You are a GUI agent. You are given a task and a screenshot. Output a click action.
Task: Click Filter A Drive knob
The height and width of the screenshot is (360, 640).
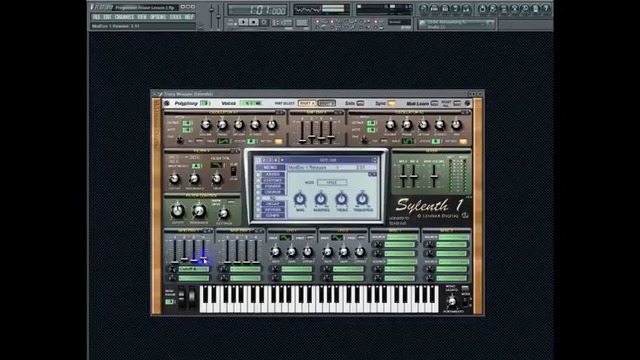point(217,179)
